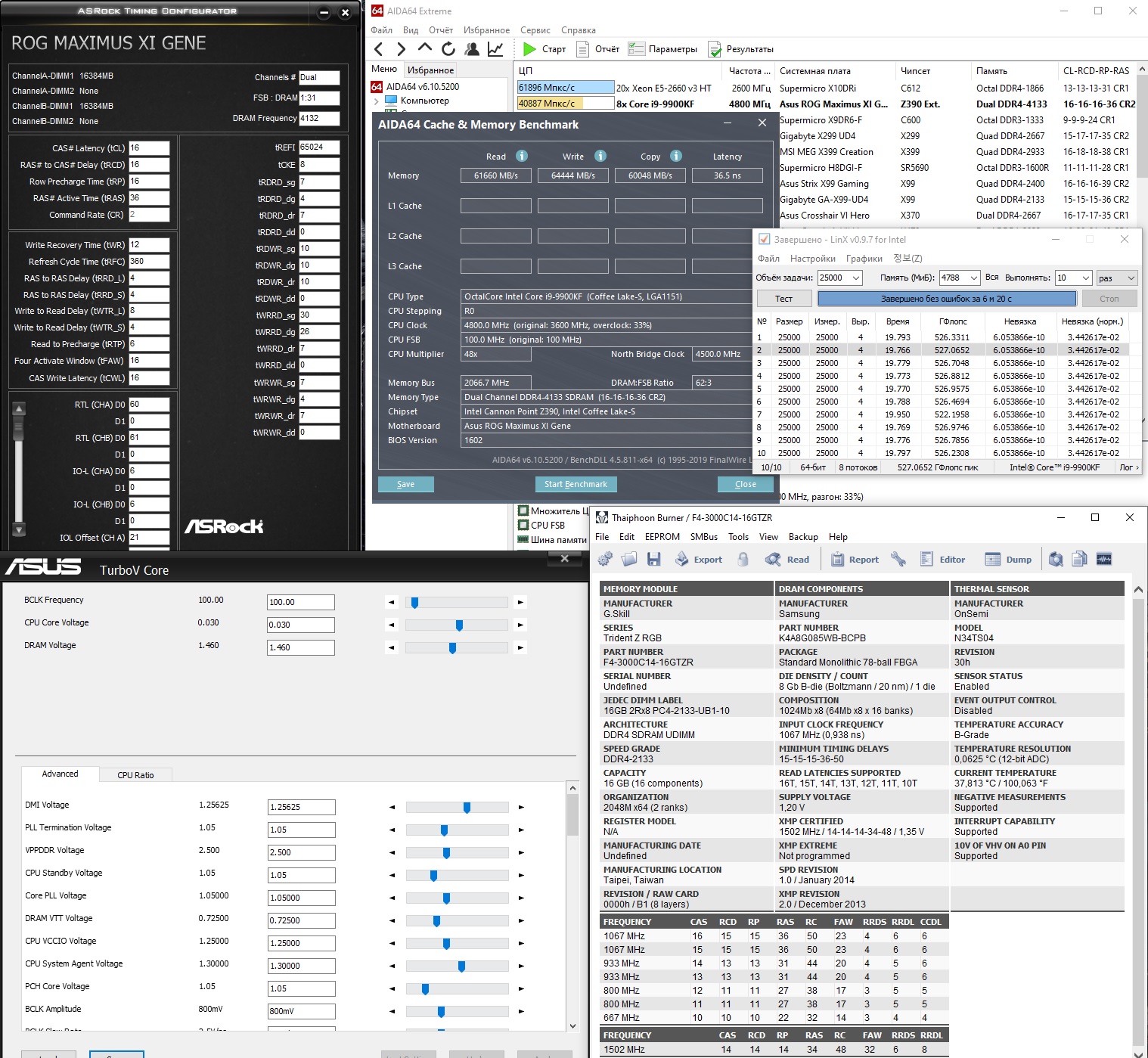Click the green Старт play icon
Image resolution: width=1148 pixels, height=1058 pixels.
coord(529,49)
